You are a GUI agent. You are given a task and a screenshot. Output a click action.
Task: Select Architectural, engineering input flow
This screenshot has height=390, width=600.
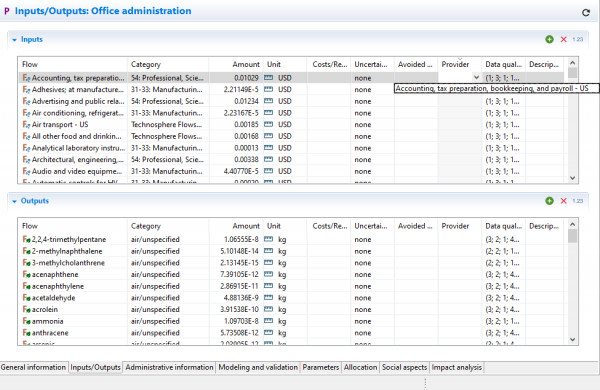(x=78, y=159)
